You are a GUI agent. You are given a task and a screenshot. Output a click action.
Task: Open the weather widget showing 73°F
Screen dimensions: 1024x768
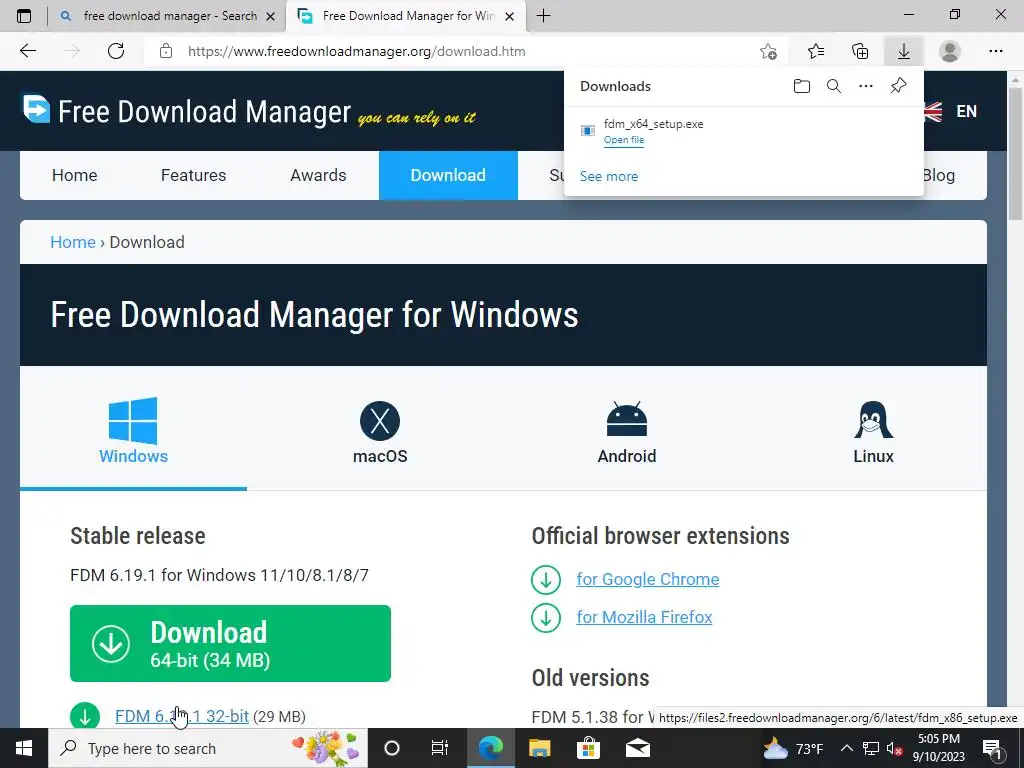click(x=793, y=748)
